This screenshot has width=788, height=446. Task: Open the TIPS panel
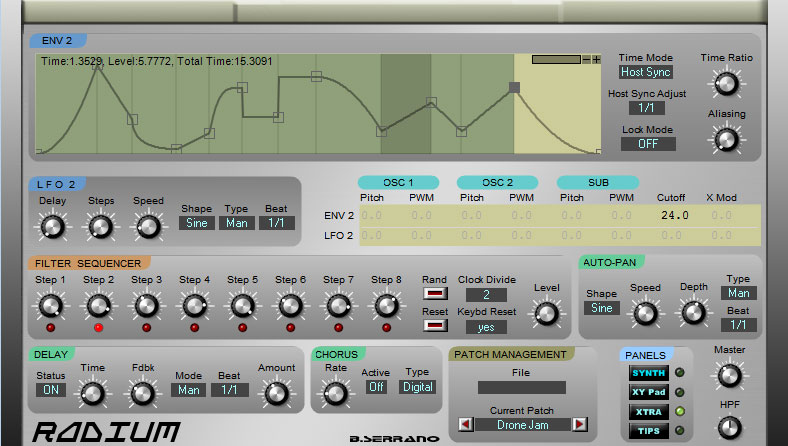(648, 431)
